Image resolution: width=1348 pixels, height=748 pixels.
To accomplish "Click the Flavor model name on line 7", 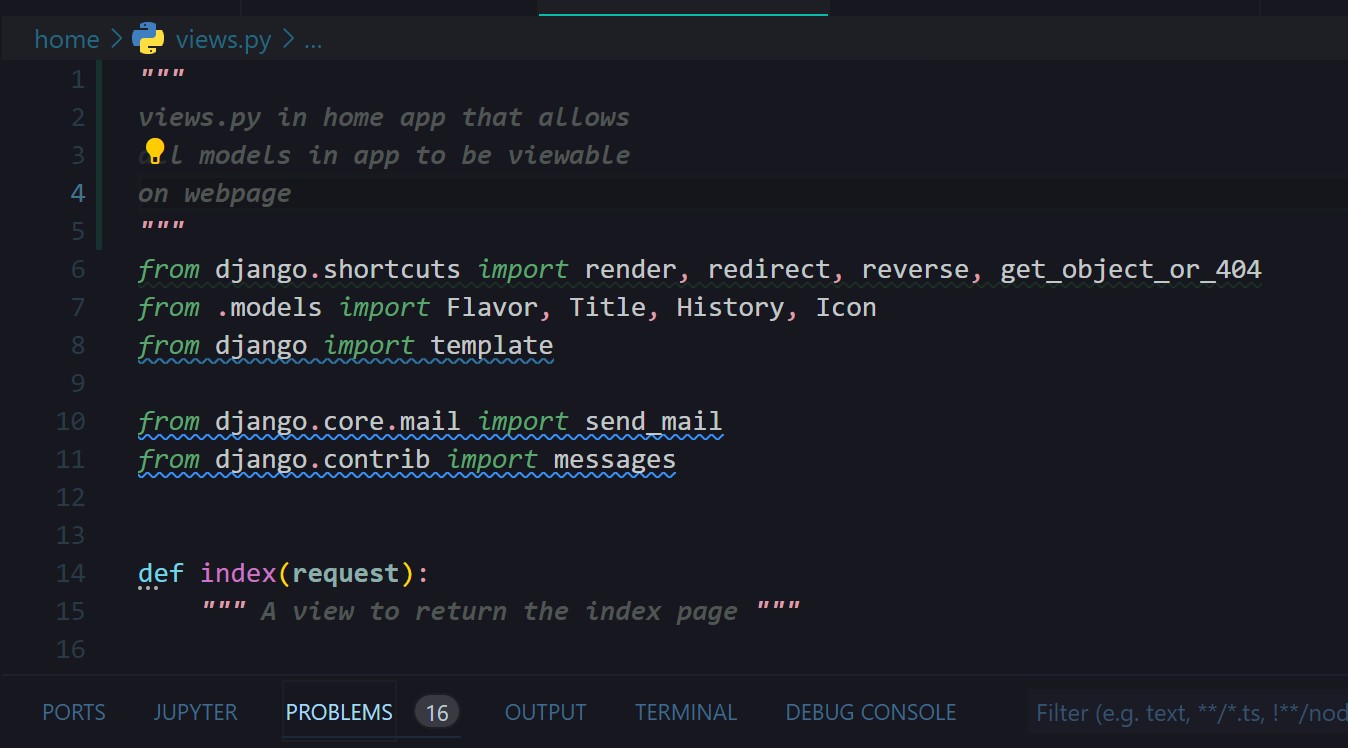I will 492,307.
